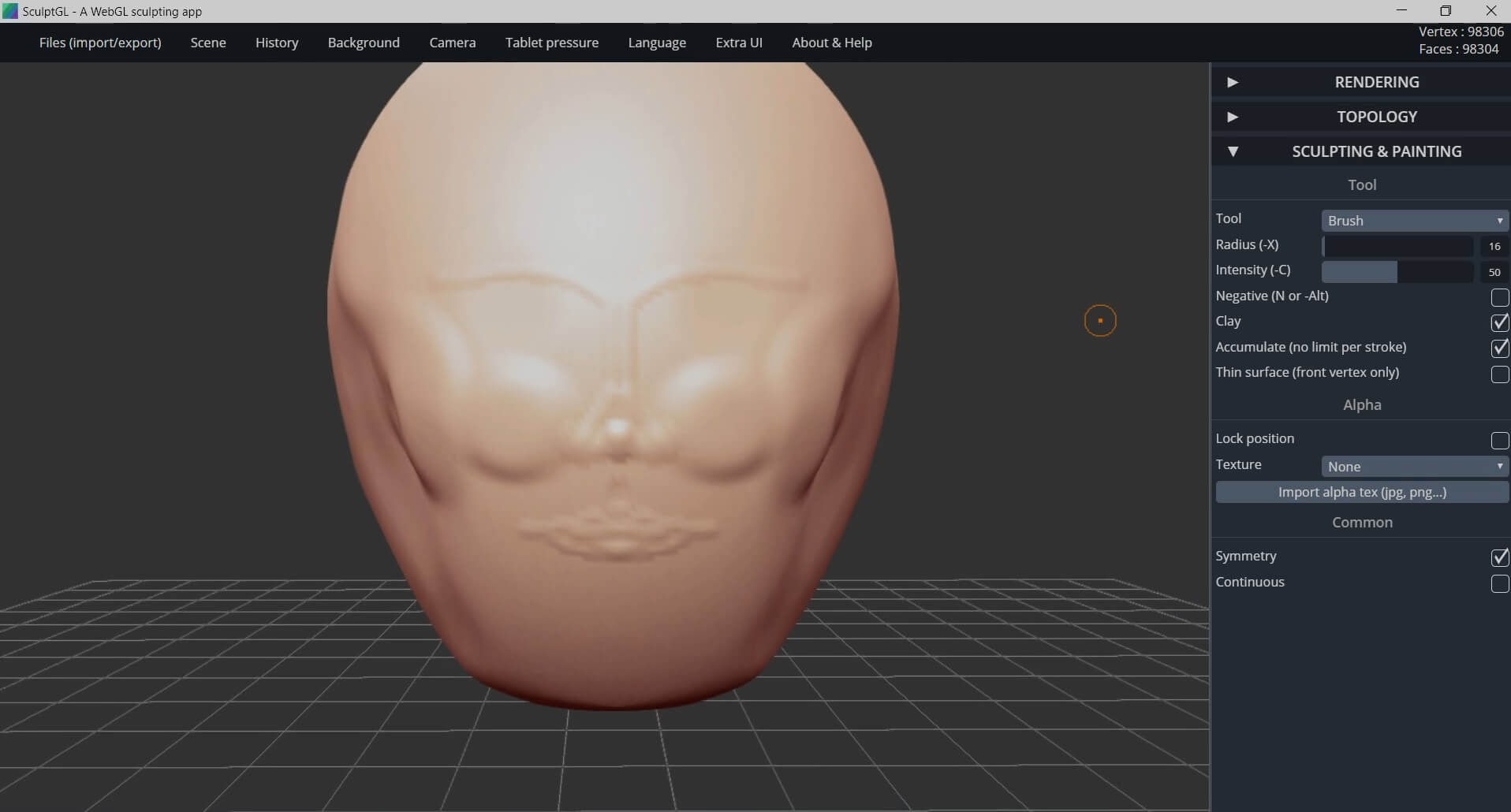1511x812 pixels.
Task: Open the Texture dropdown showing None
Action: [1415, 467]
